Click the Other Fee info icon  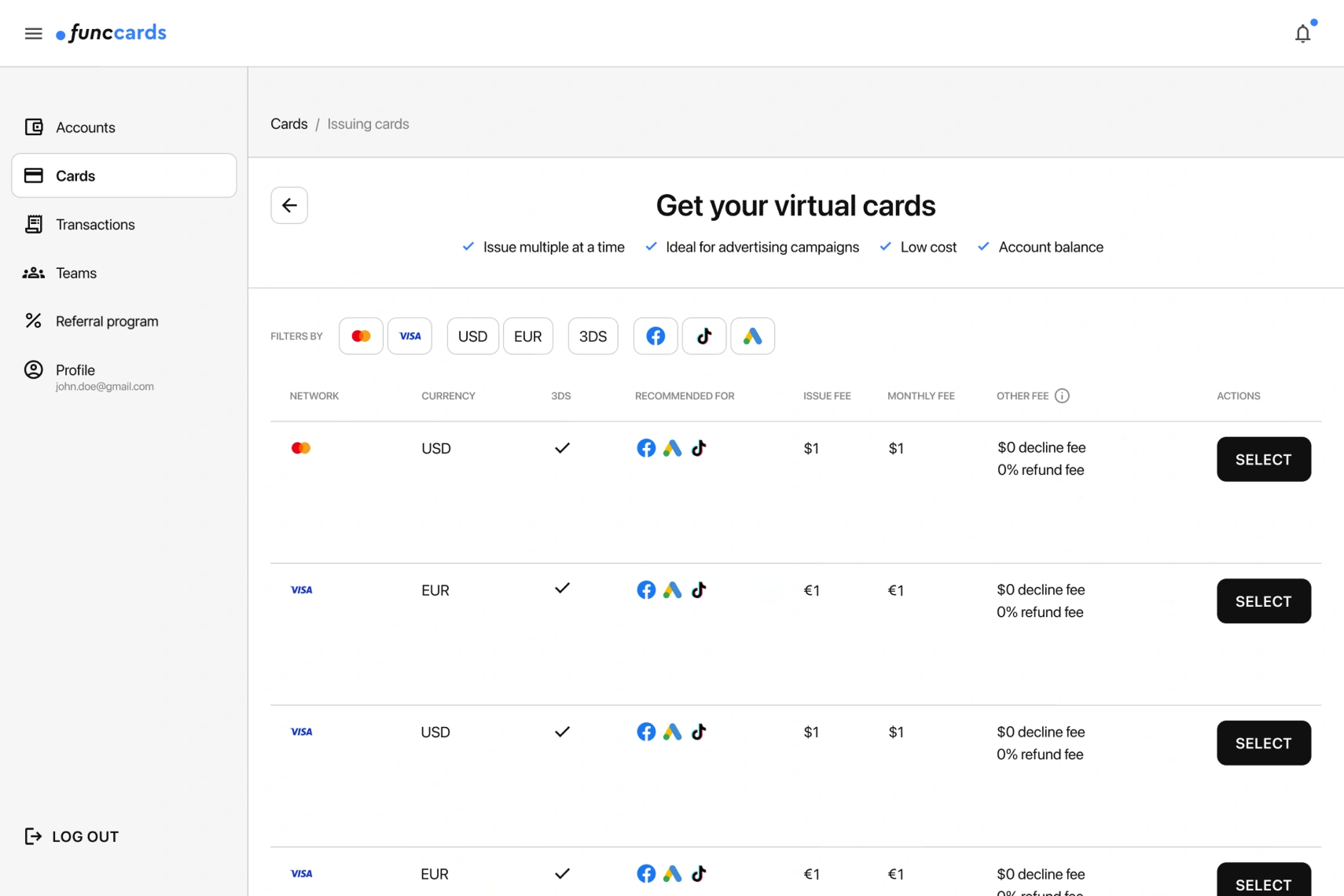click(x=1062, y=396)
